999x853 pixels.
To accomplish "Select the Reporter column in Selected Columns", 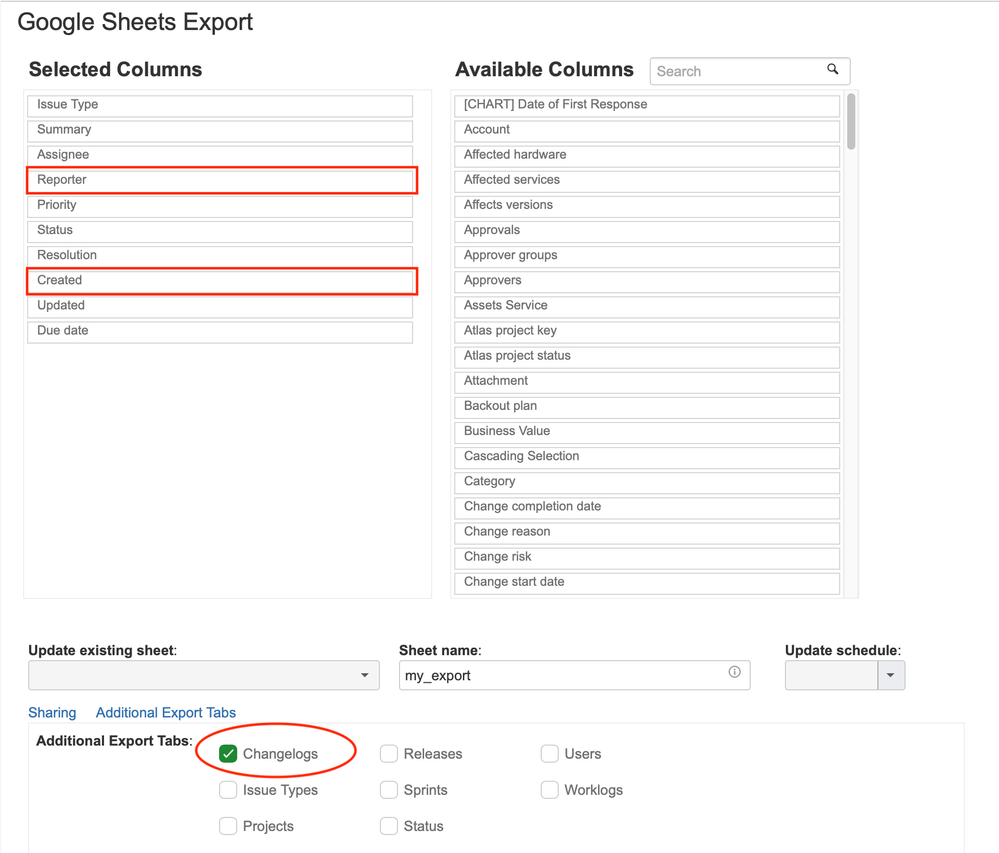I will (220, 180).
